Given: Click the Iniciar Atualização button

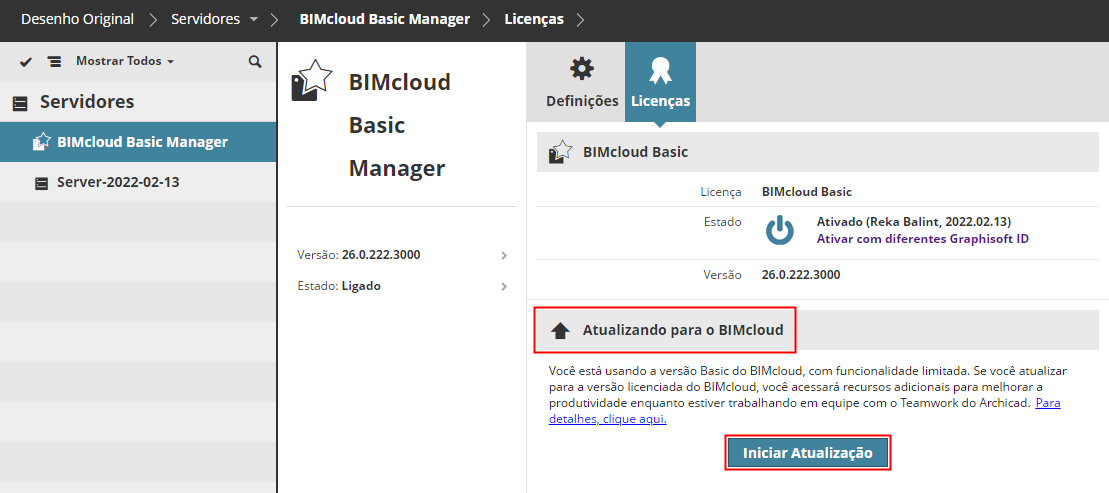Looking at the screenshot, I should tap(808, 453).
